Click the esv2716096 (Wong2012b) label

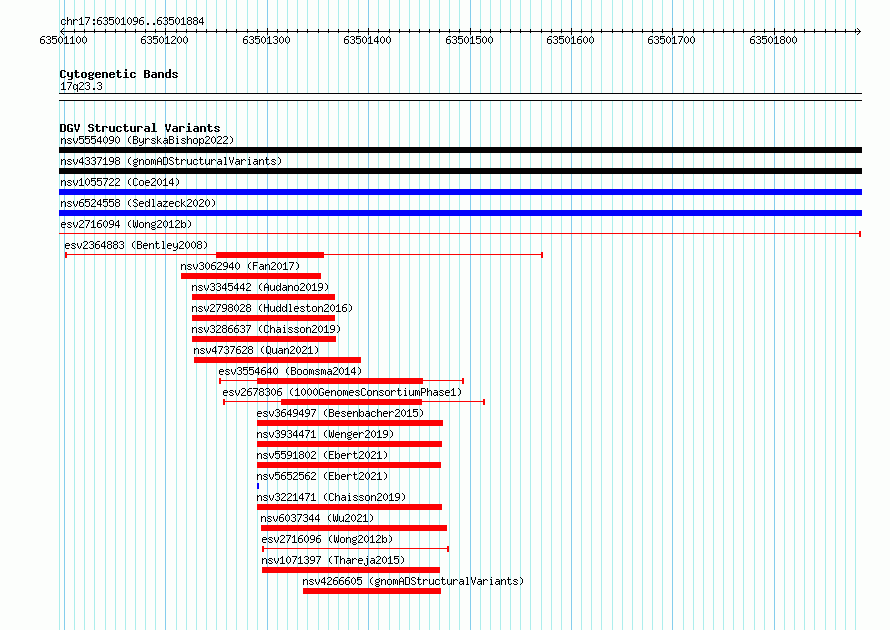327,539
